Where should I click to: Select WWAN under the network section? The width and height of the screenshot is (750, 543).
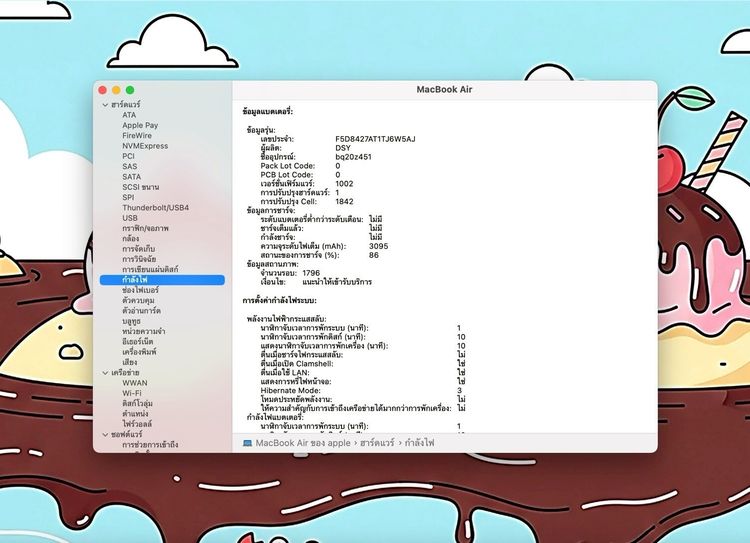(x=135, y=382)
